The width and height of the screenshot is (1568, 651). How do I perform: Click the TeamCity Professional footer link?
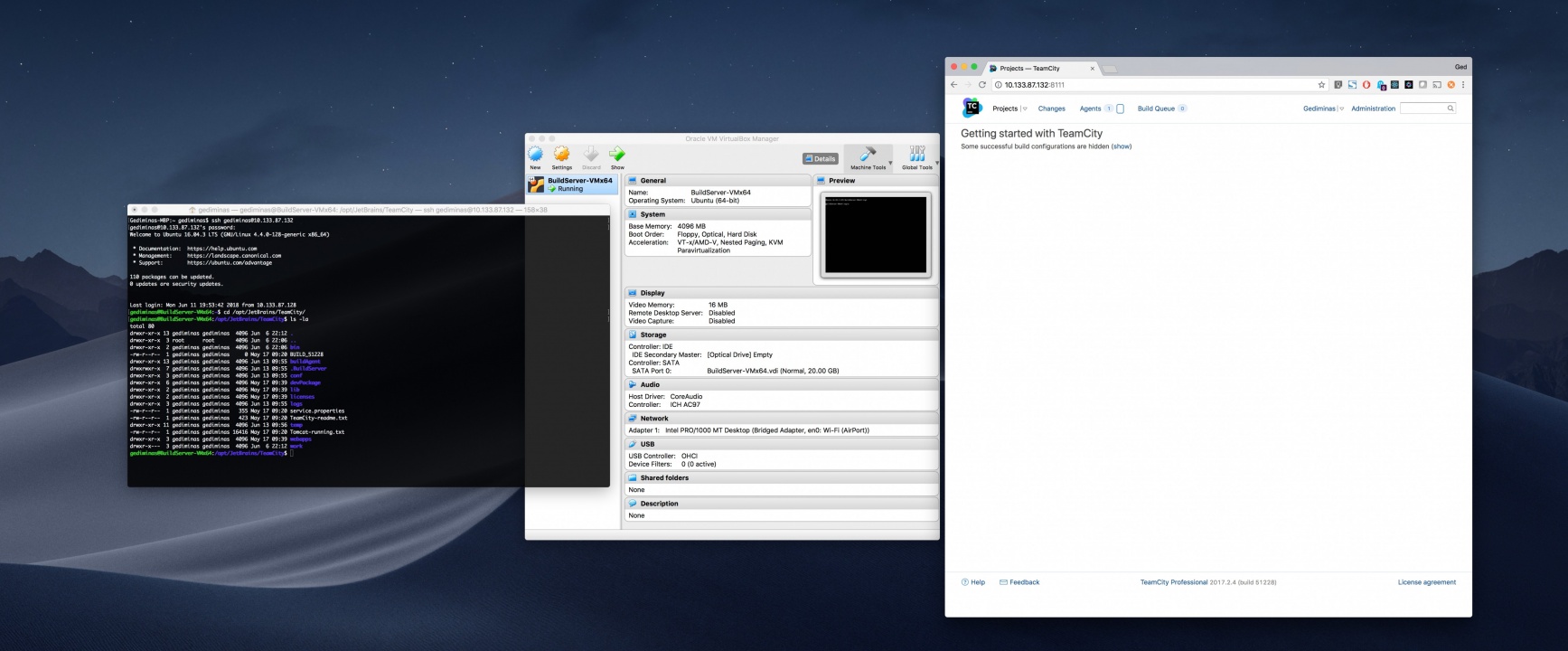point(1173,582)
